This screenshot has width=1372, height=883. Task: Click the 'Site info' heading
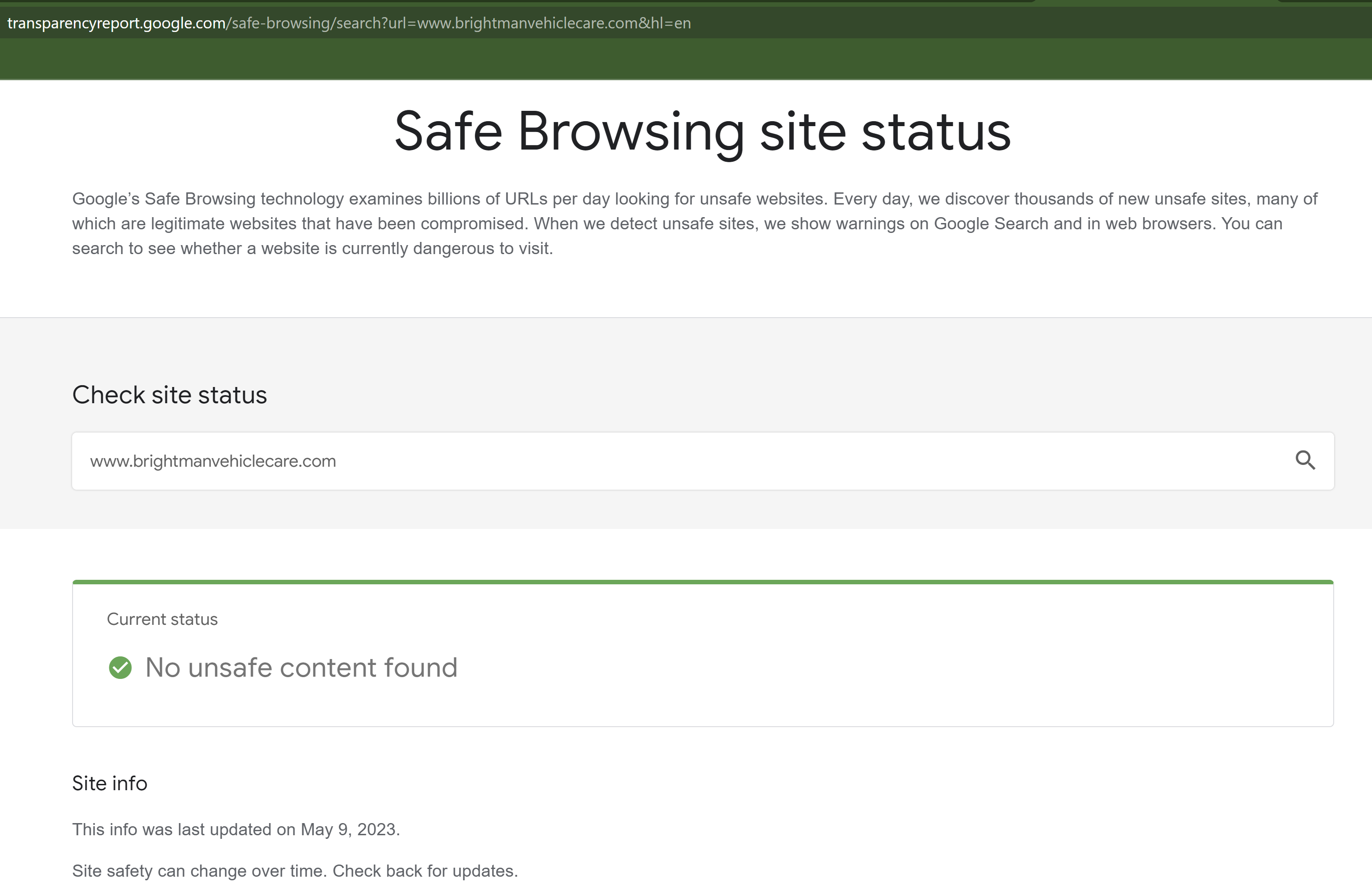(110, 783)
